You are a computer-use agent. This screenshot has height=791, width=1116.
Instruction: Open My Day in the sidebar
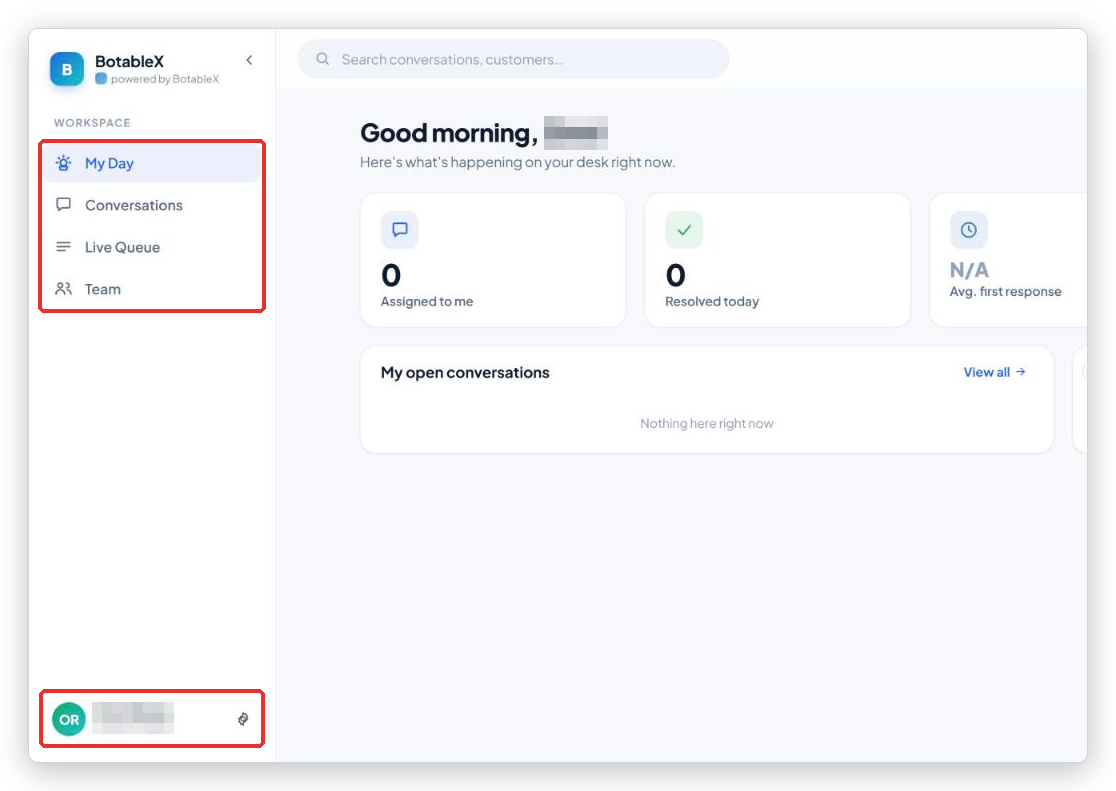(152, 163)
